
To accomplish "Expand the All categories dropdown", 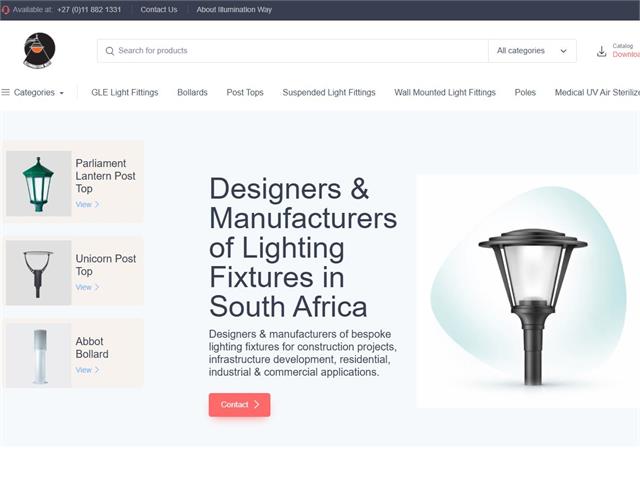I will click(532, 51).
